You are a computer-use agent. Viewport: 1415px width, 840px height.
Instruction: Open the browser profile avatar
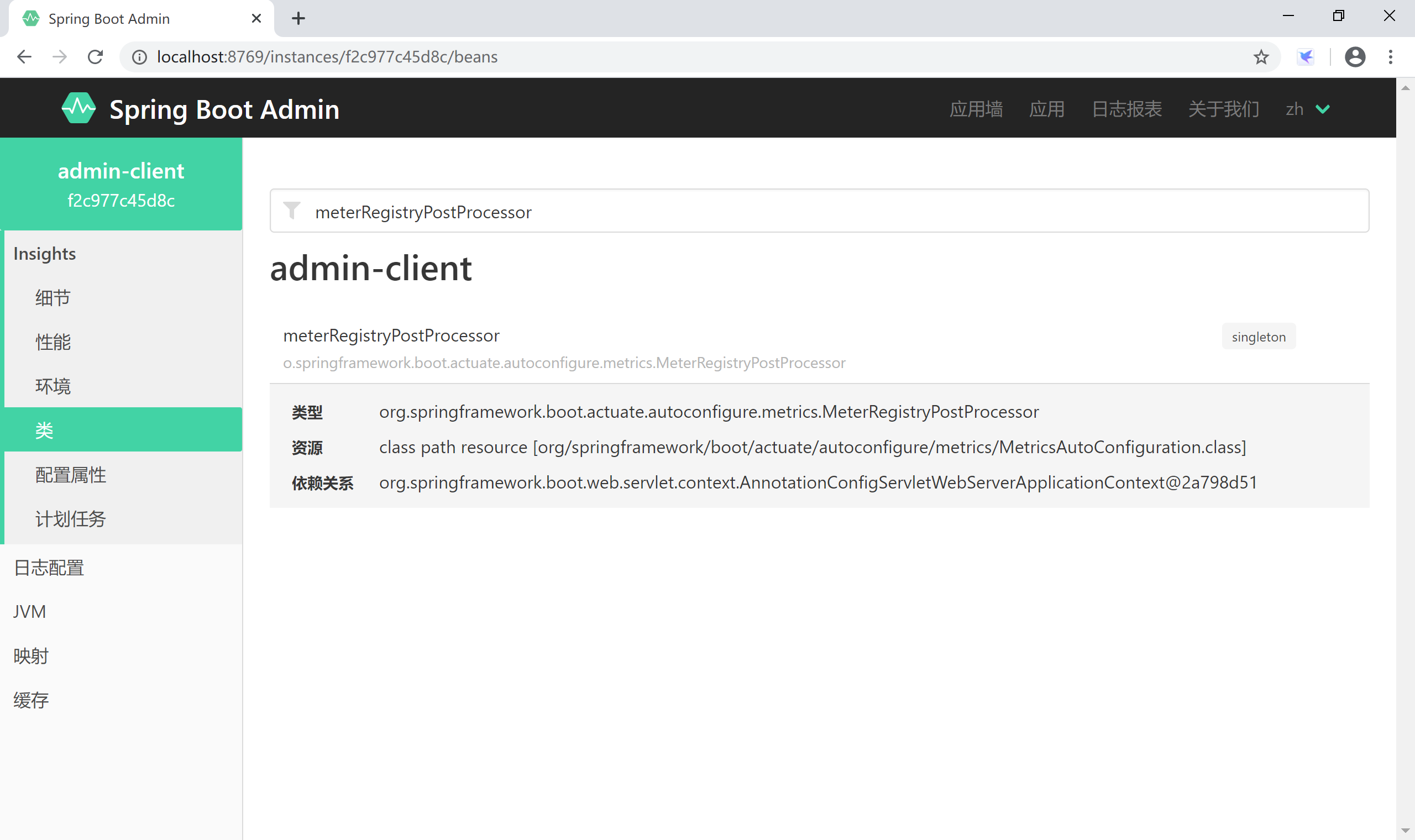tap(1354, 56)
